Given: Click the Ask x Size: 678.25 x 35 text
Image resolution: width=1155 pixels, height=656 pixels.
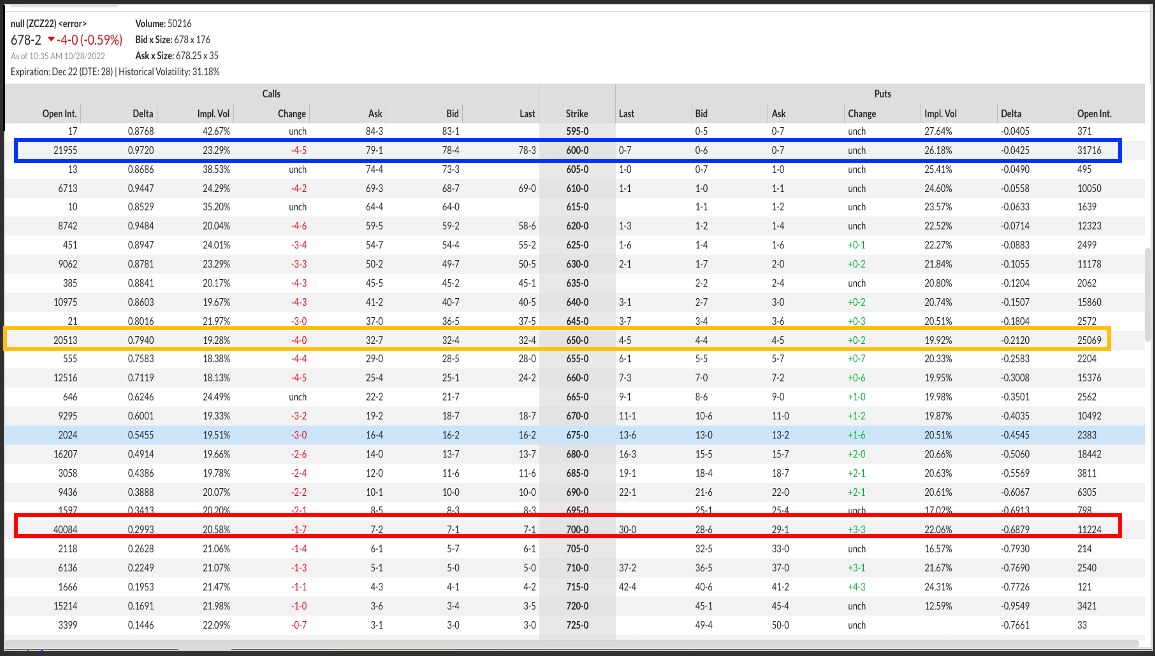Looking at the screenshot, I should [177, 56].
